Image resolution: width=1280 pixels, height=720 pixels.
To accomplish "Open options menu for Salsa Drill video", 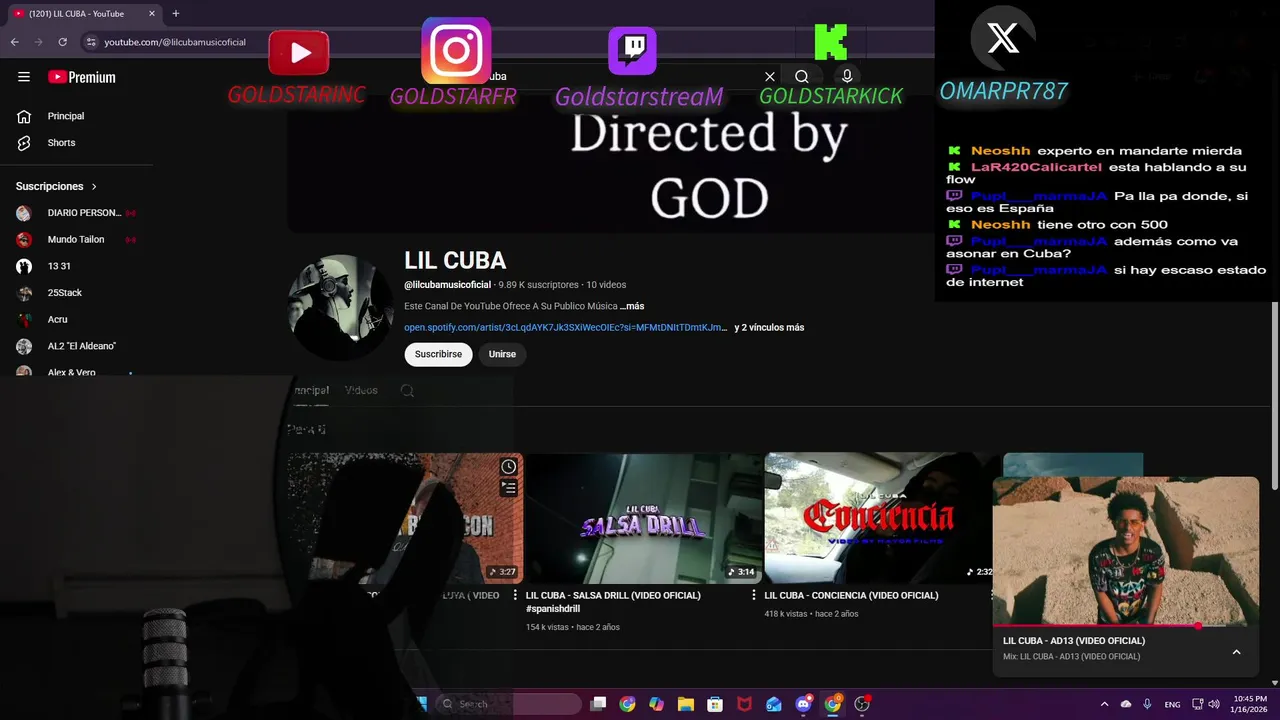I will click(754, 595).
